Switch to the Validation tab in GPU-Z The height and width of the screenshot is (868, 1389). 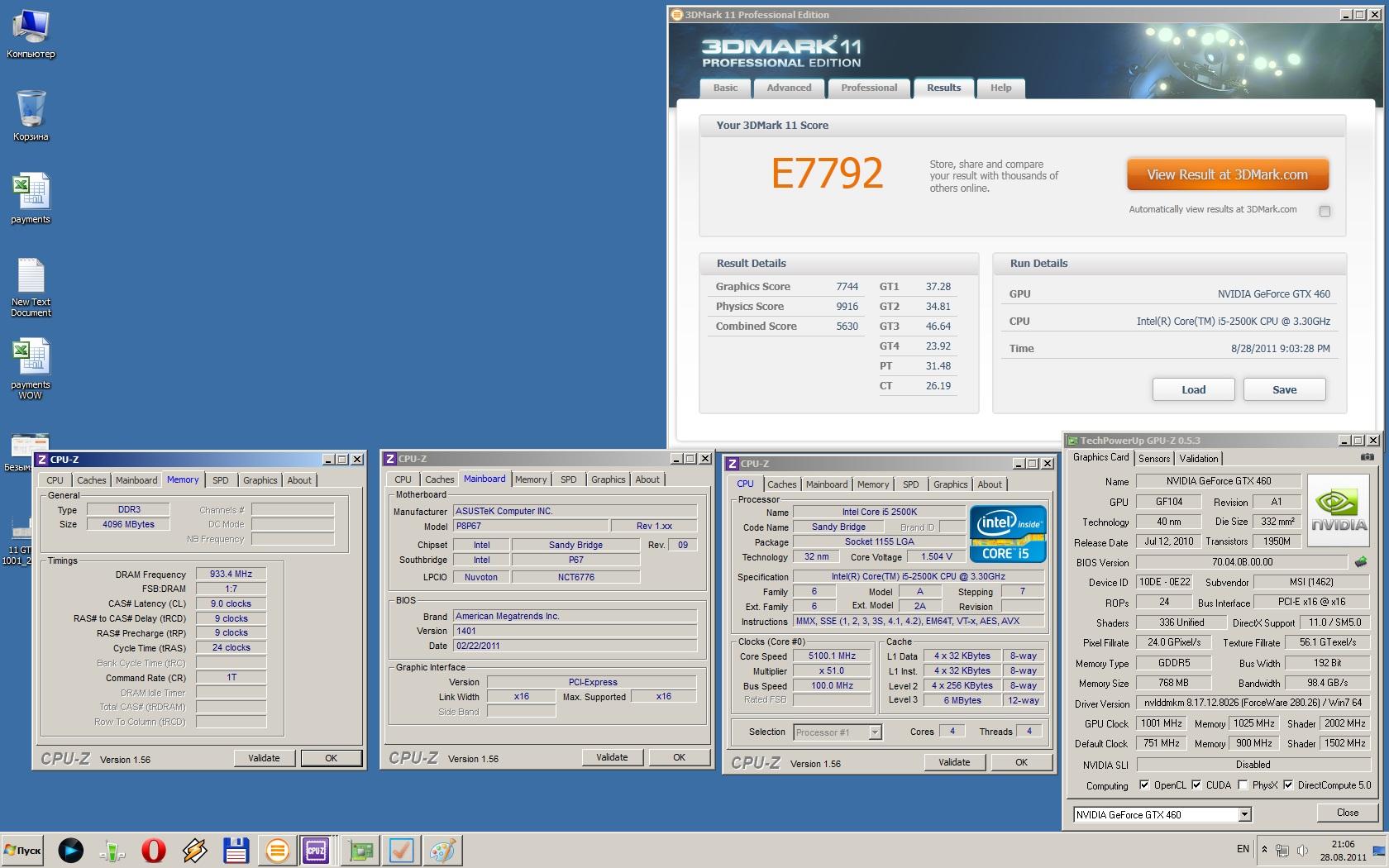1199,459
